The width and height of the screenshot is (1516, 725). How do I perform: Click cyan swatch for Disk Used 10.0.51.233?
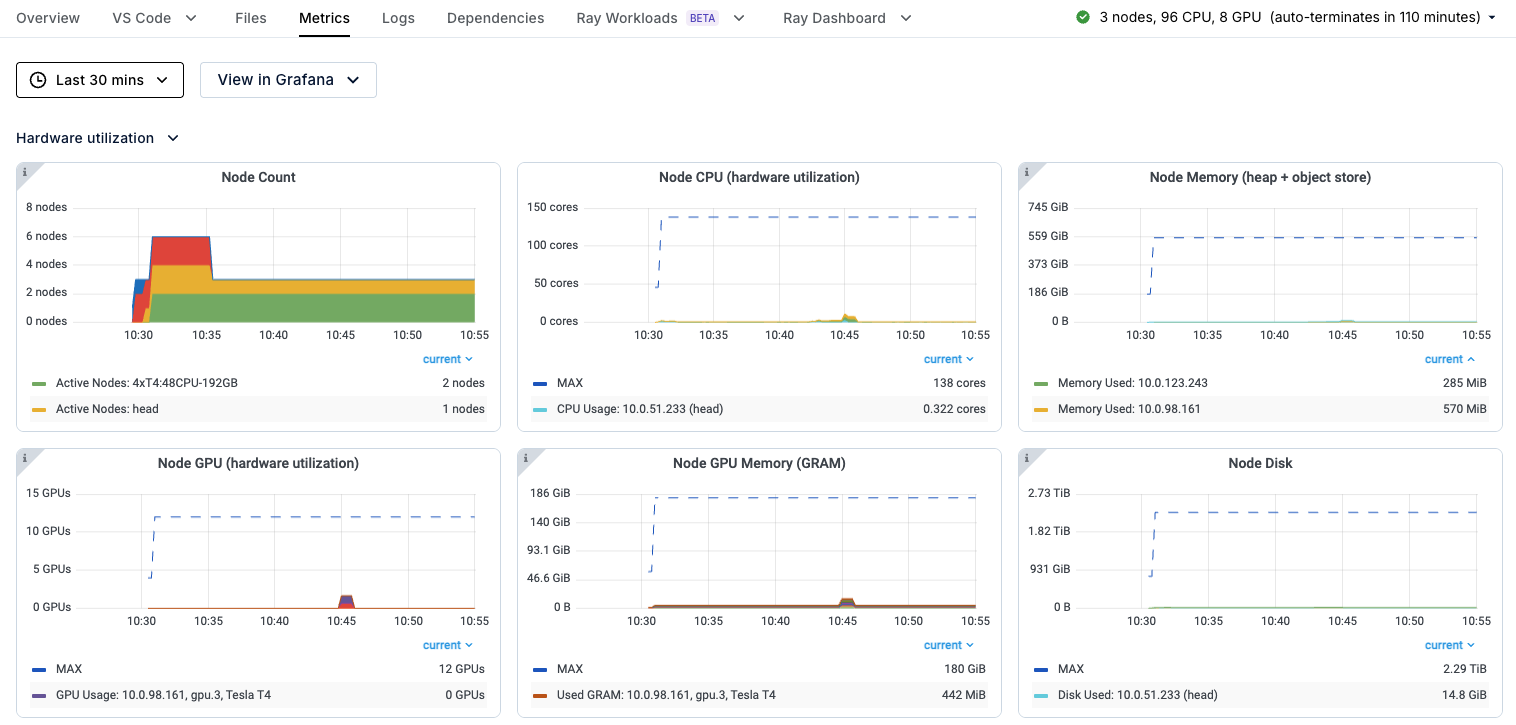(x=1041, y=695)
